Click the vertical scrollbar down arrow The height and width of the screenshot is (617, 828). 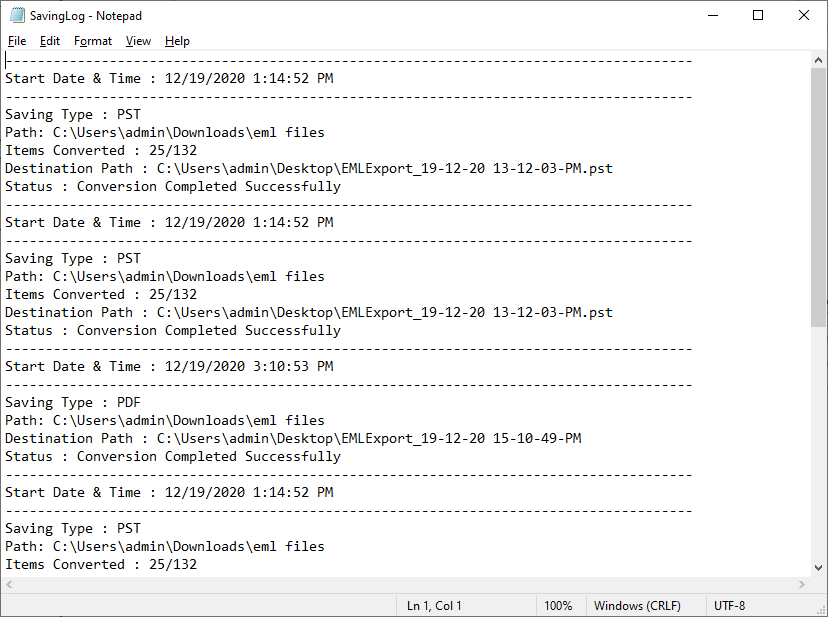pos(818,568)
